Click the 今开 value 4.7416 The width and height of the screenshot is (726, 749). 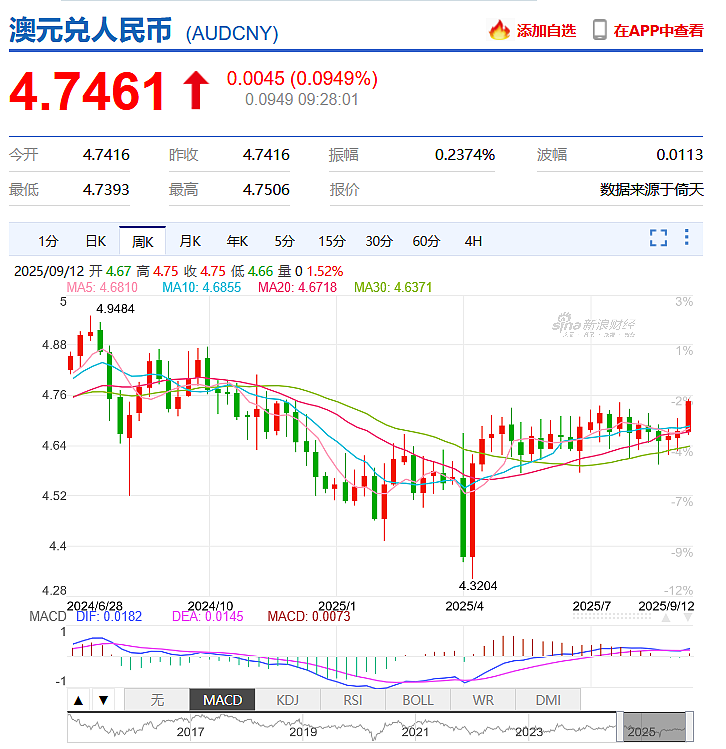pos(106,155)
